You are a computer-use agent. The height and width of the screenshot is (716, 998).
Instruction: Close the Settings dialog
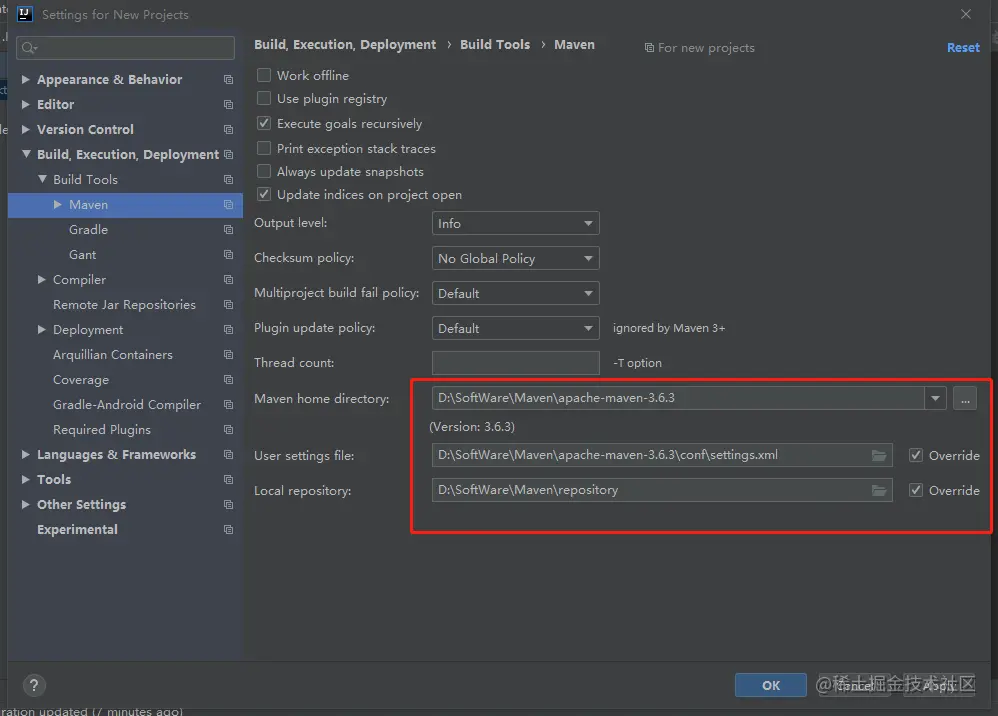(x=966, y=14)
